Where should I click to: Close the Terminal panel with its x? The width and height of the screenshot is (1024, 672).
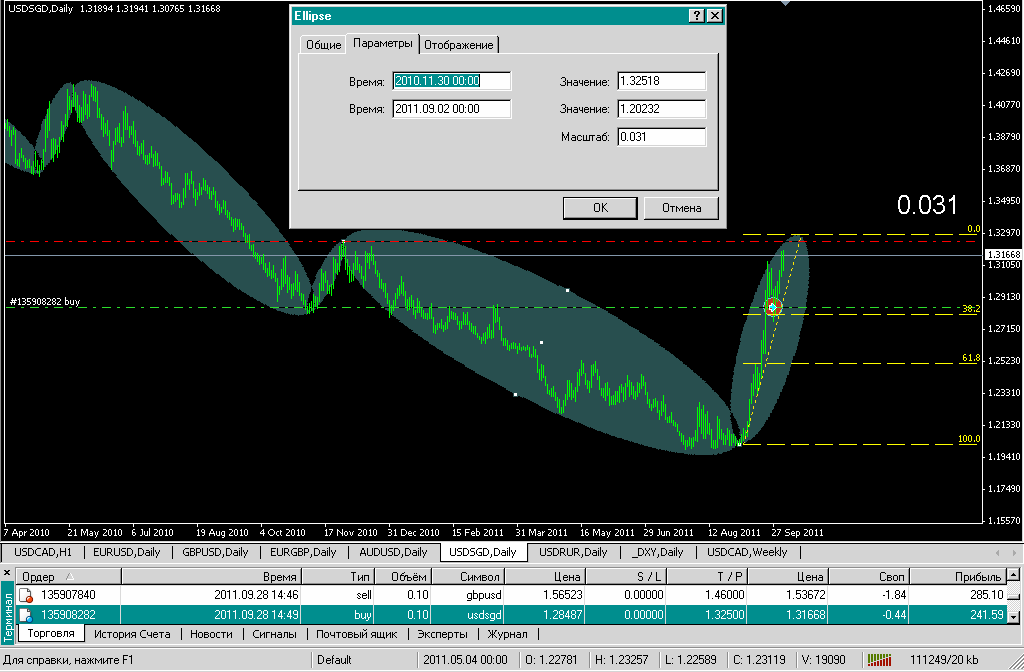pyautogui.click(x=8, y=572)
